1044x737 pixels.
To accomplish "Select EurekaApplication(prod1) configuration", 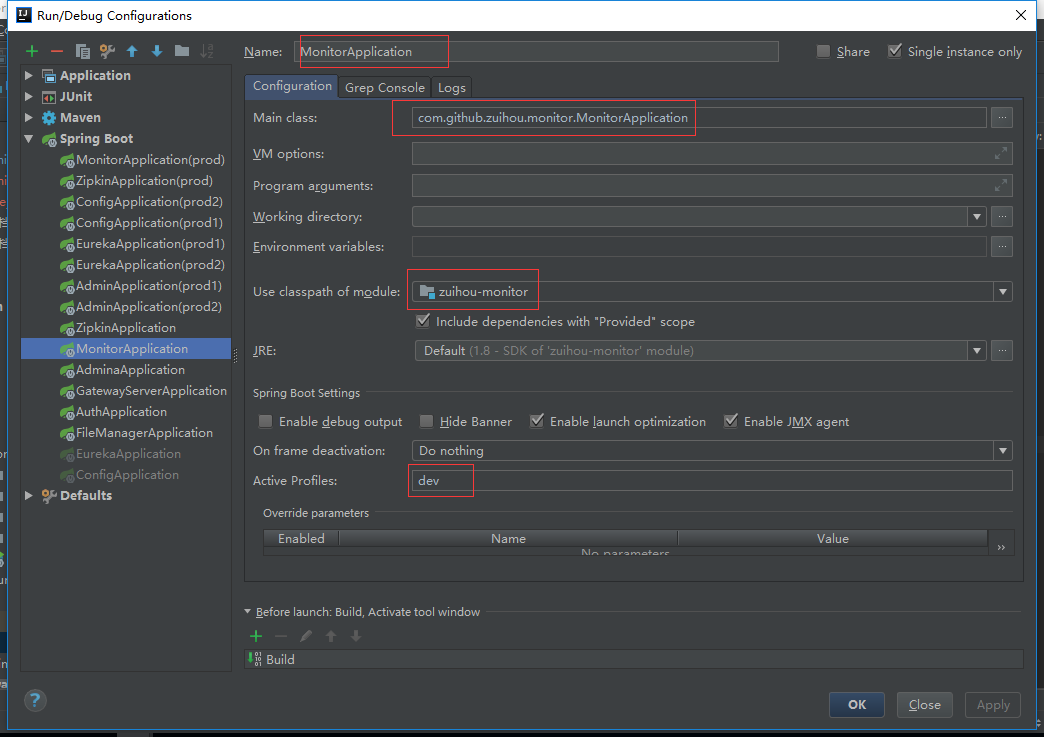I will [x=150, y=244].
